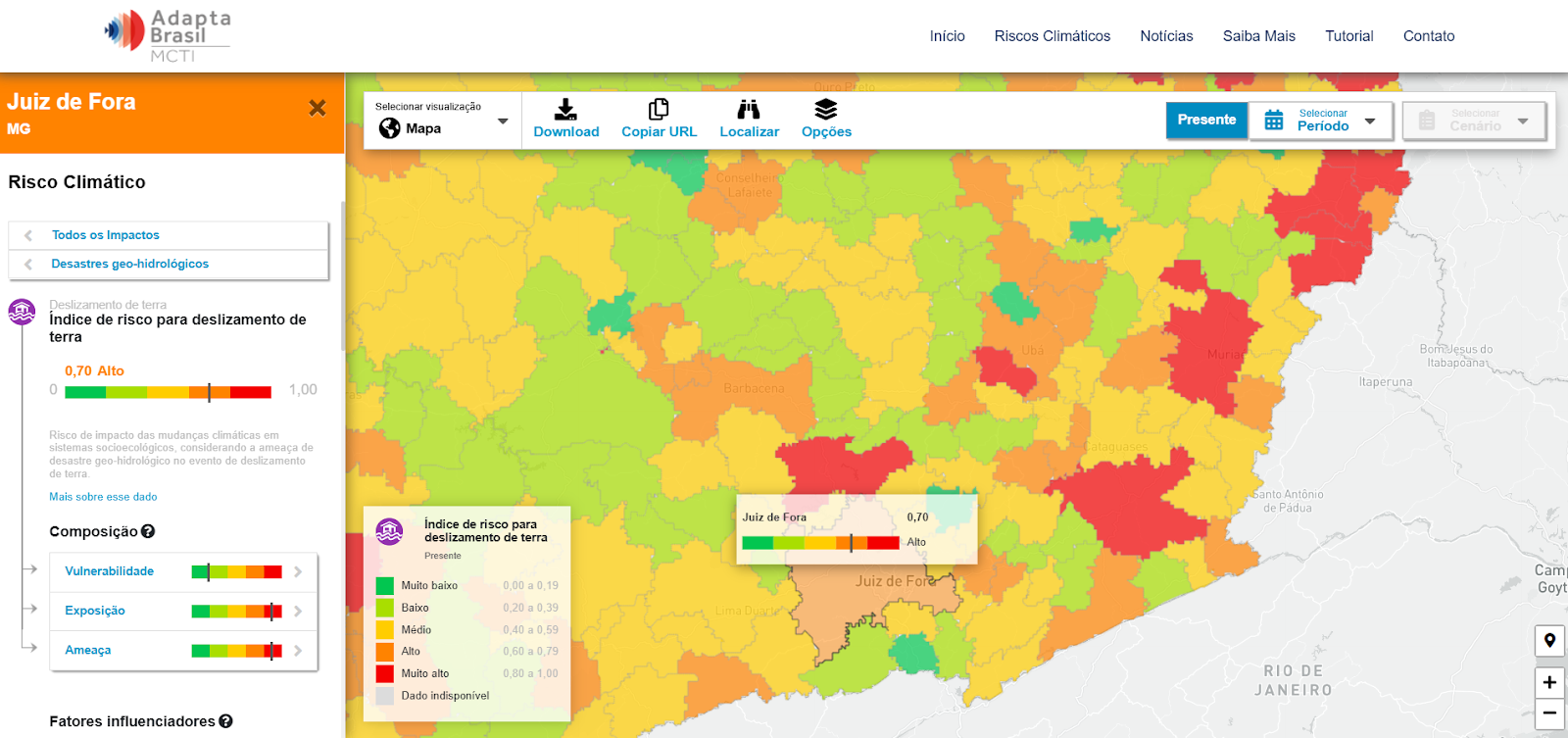Open Mais sobre esse dado link
This screenshot has width=1568, height=738.
tap(103, 497)
